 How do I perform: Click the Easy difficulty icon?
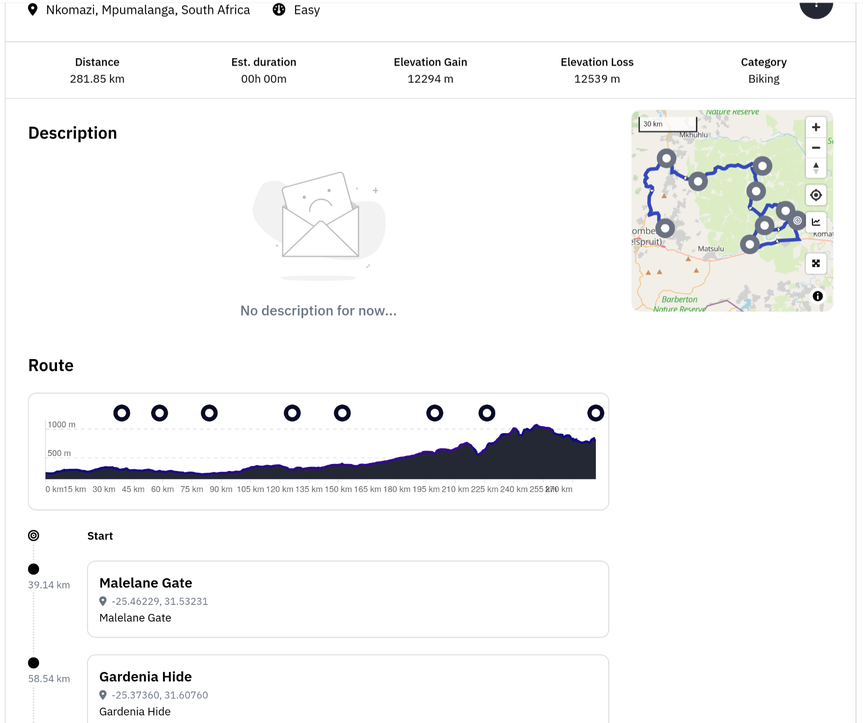click(x=279, y=10)
